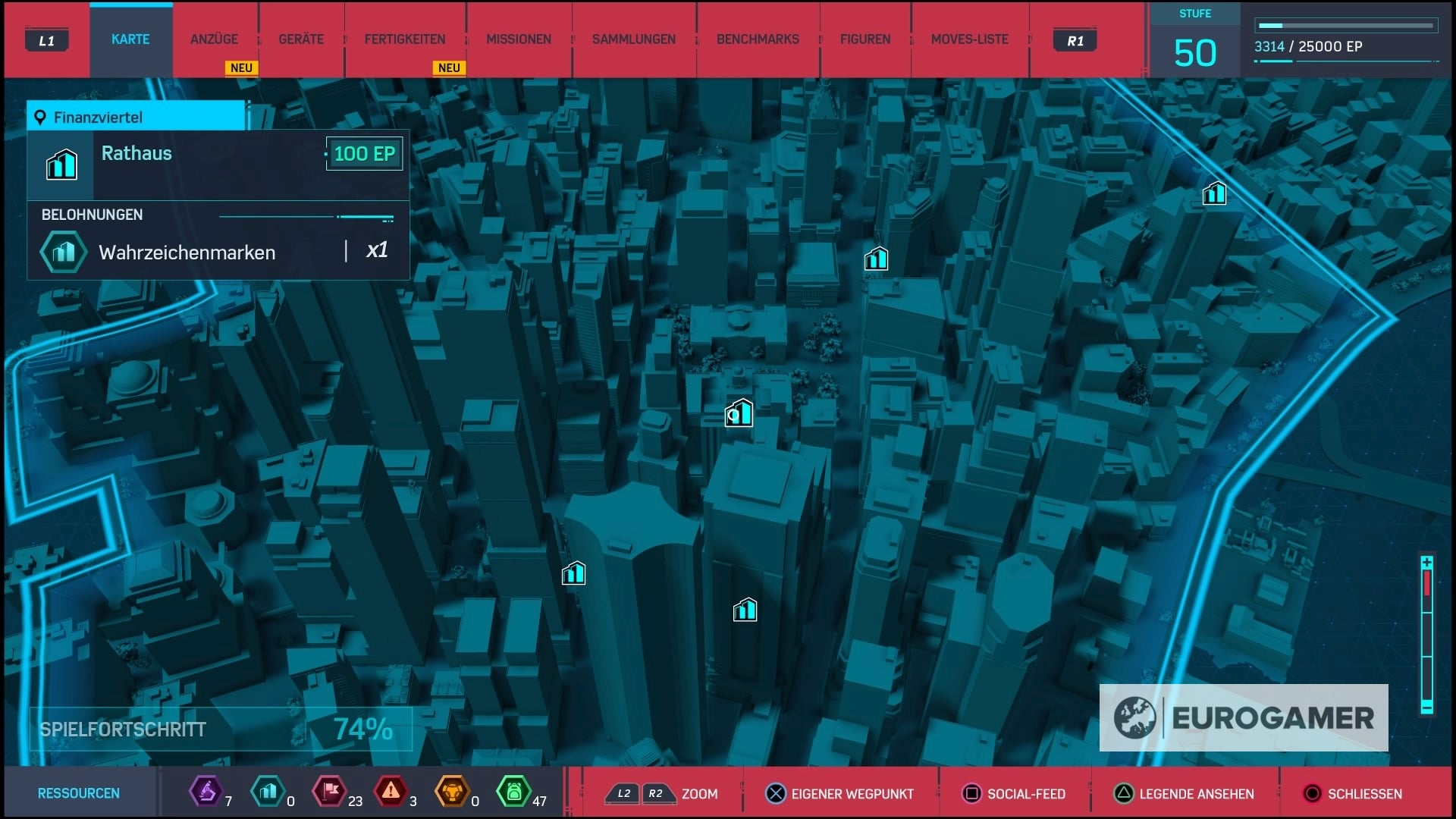Click the Zoom label

point(699,794)
